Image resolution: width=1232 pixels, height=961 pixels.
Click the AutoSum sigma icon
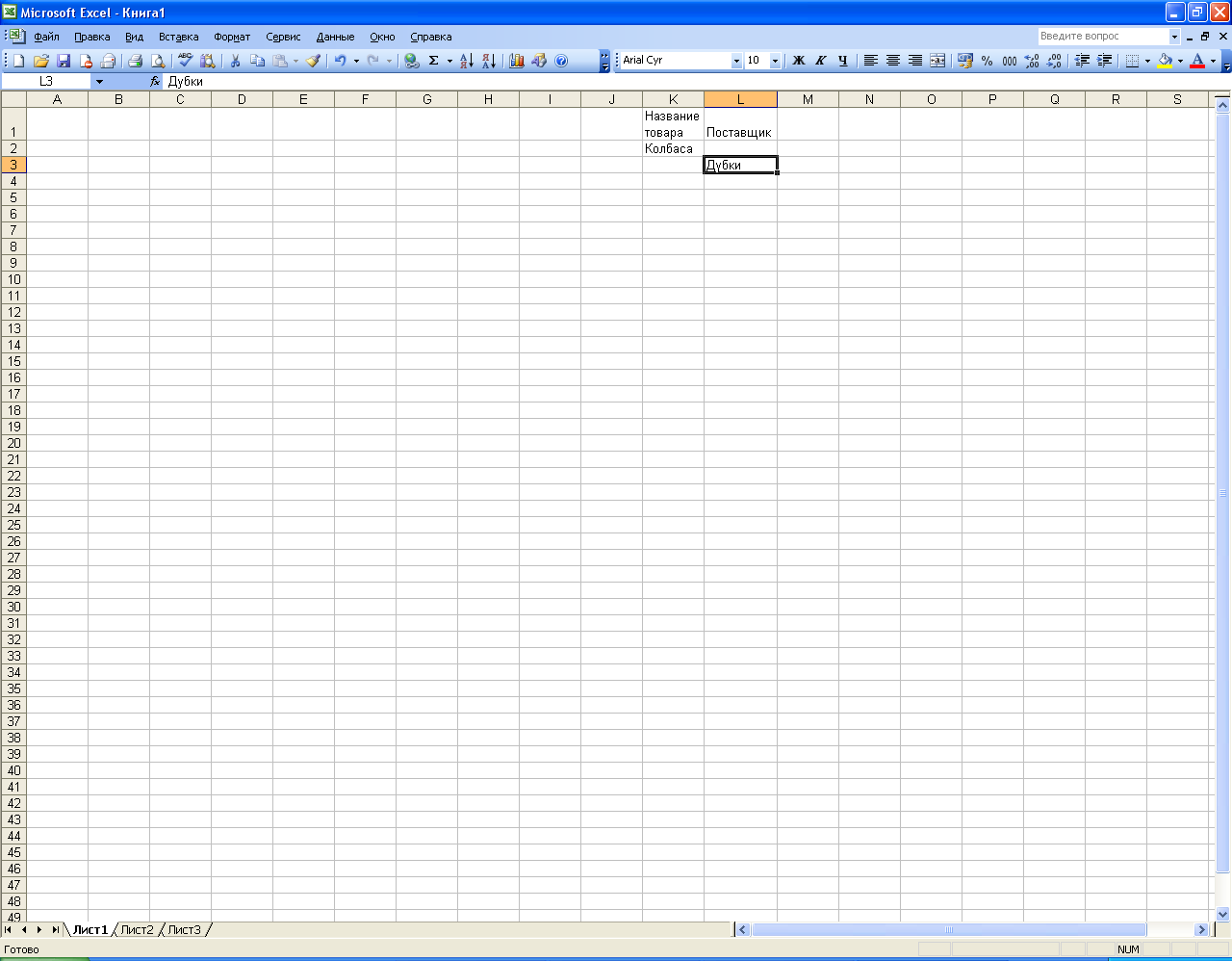(x=434, y=61)
